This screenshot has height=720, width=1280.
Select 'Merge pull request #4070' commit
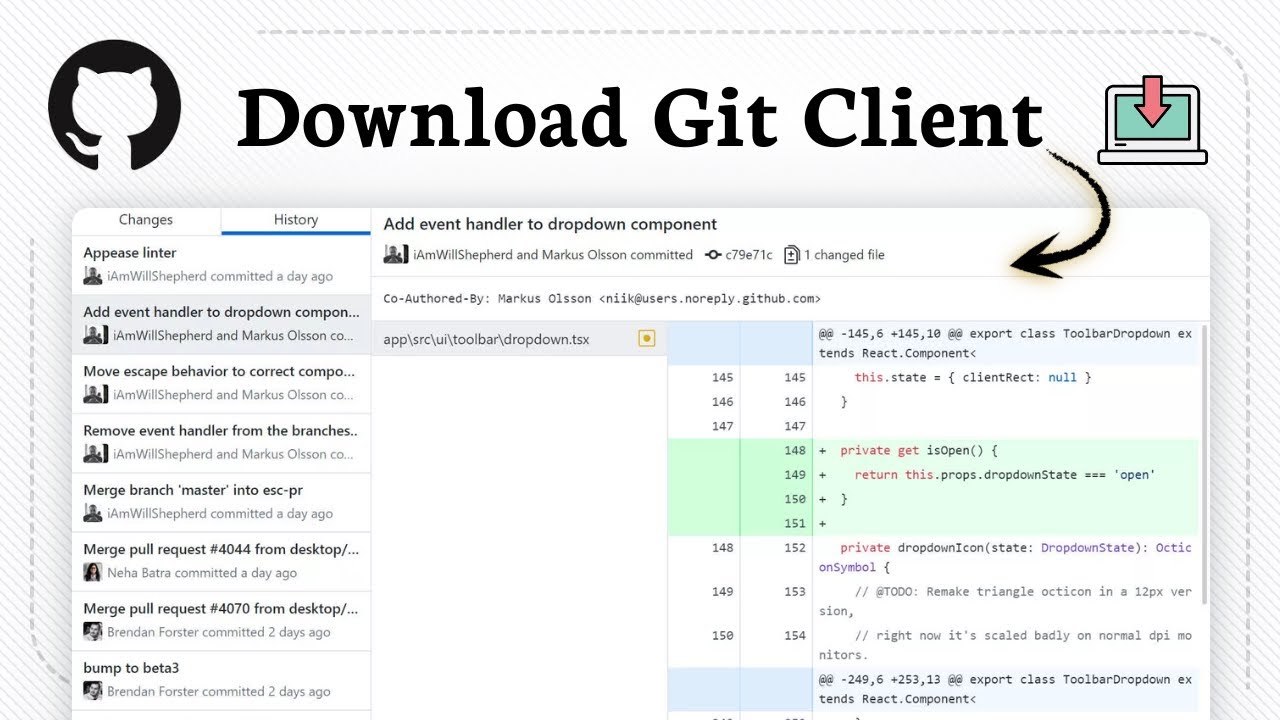221,620
